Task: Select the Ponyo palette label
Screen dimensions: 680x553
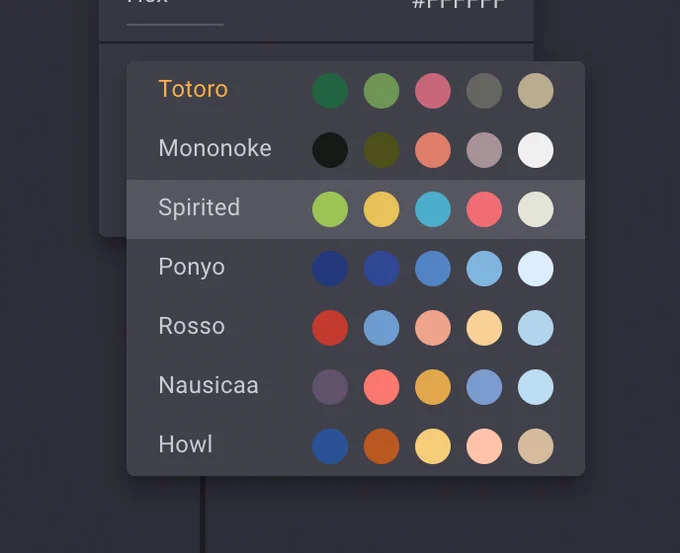Action: coord(192,267)
